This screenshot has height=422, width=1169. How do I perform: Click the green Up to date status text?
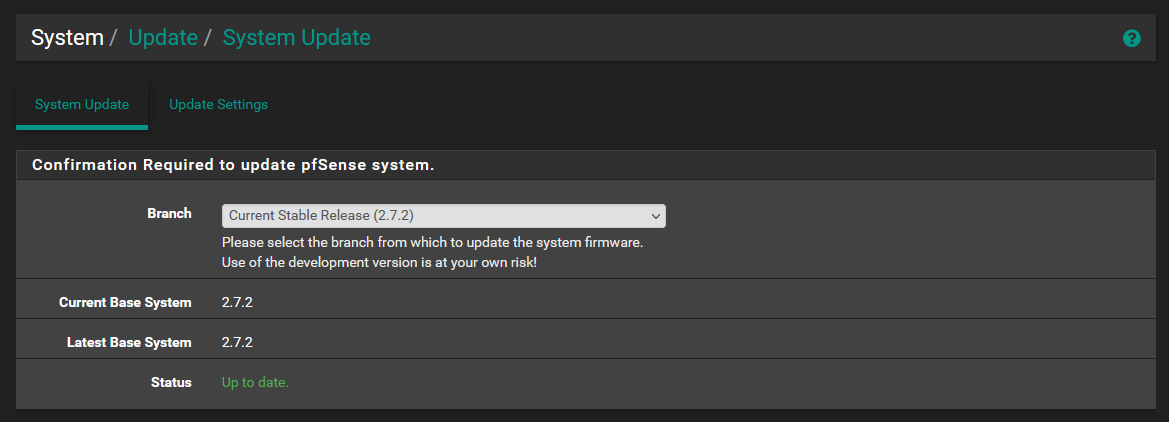pos(255,382)
